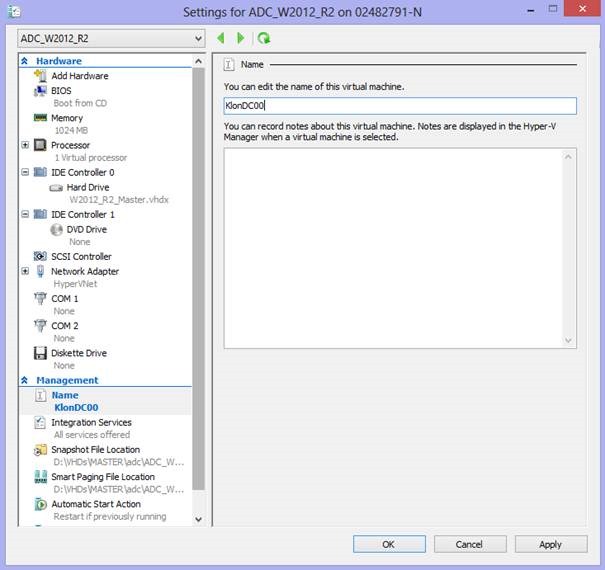Collapse the Hardware section chevron
This screenshot has width=605, height=570.
point(24,61)
